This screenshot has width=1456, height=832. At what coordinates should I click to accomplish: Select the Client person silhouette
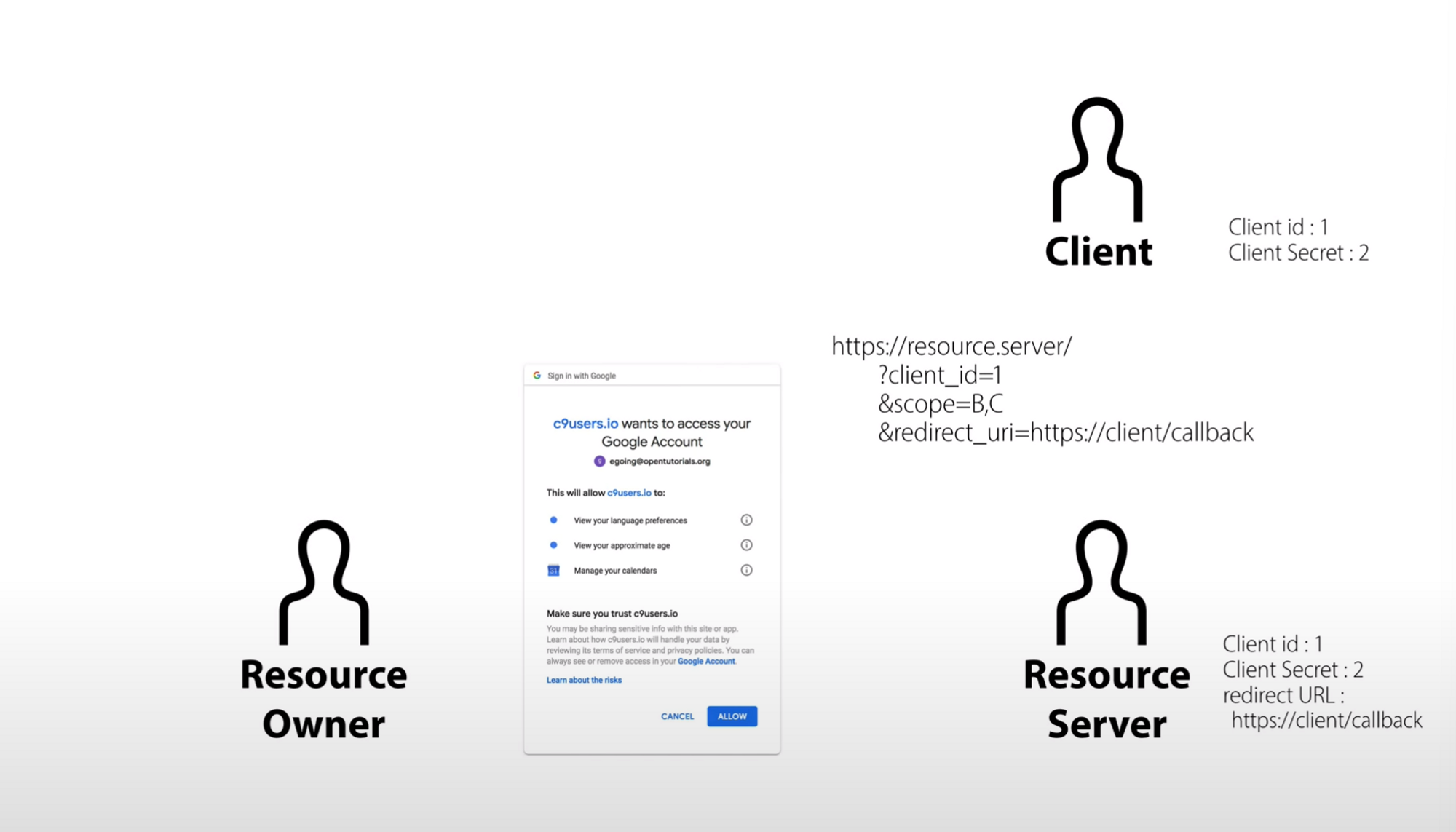tap(1097, 160)
